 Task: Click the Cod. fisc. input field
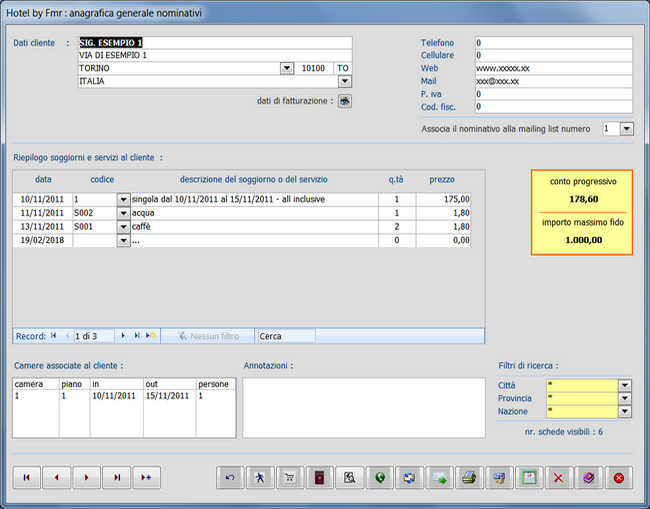(554, 107)
